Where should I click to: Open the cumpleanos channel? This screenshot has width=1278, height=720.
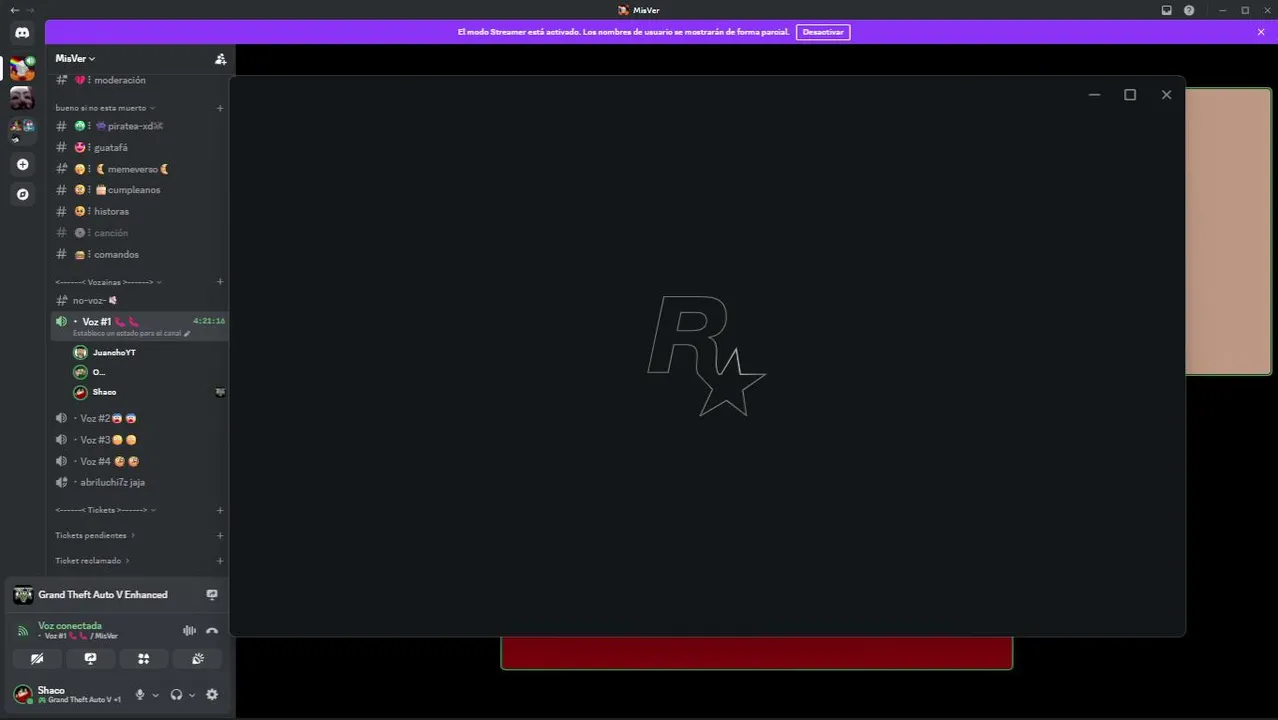click(139, 190)
